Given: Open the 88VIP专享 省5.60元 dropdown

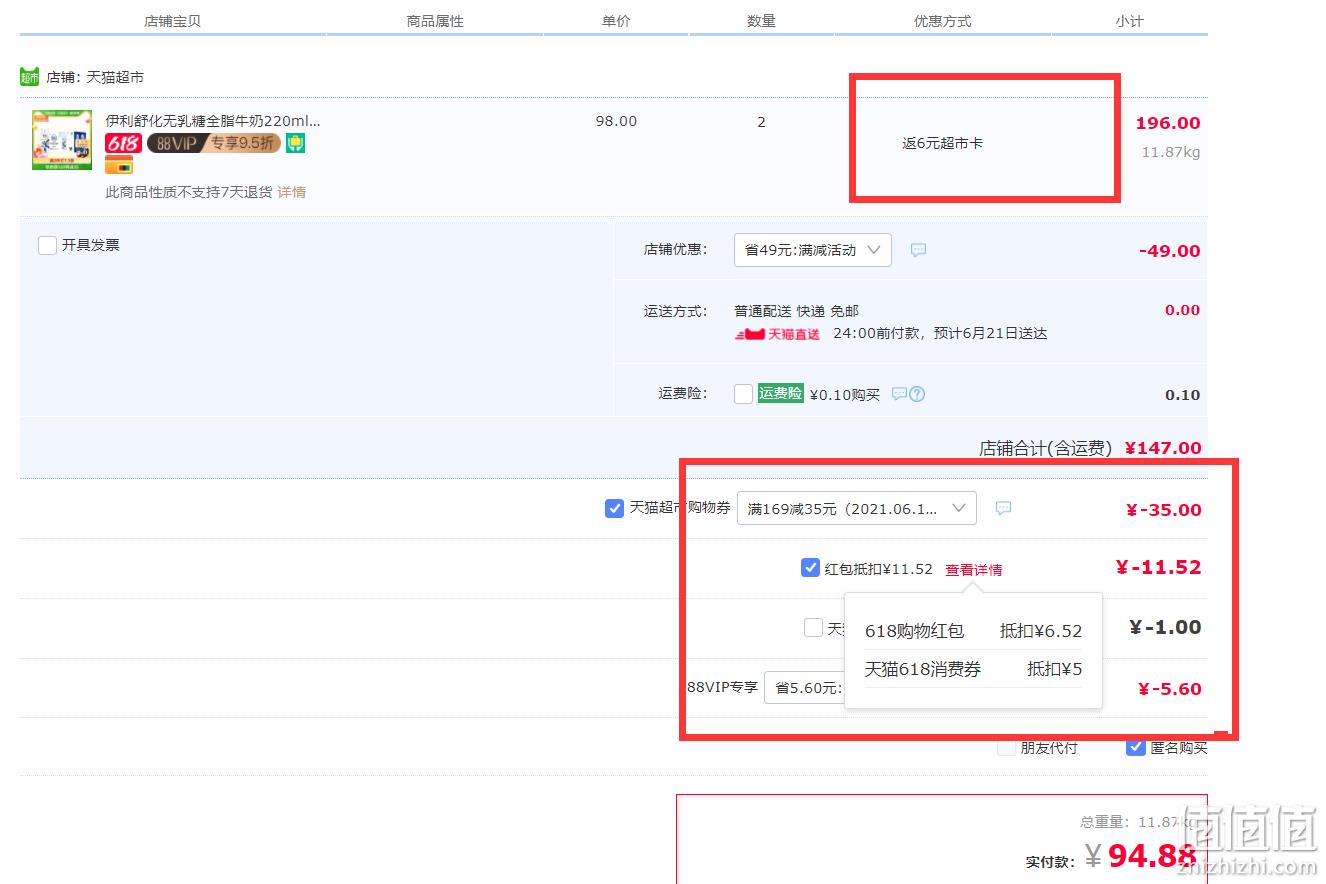Looking at the screenshot, I should tap(805, 688).
